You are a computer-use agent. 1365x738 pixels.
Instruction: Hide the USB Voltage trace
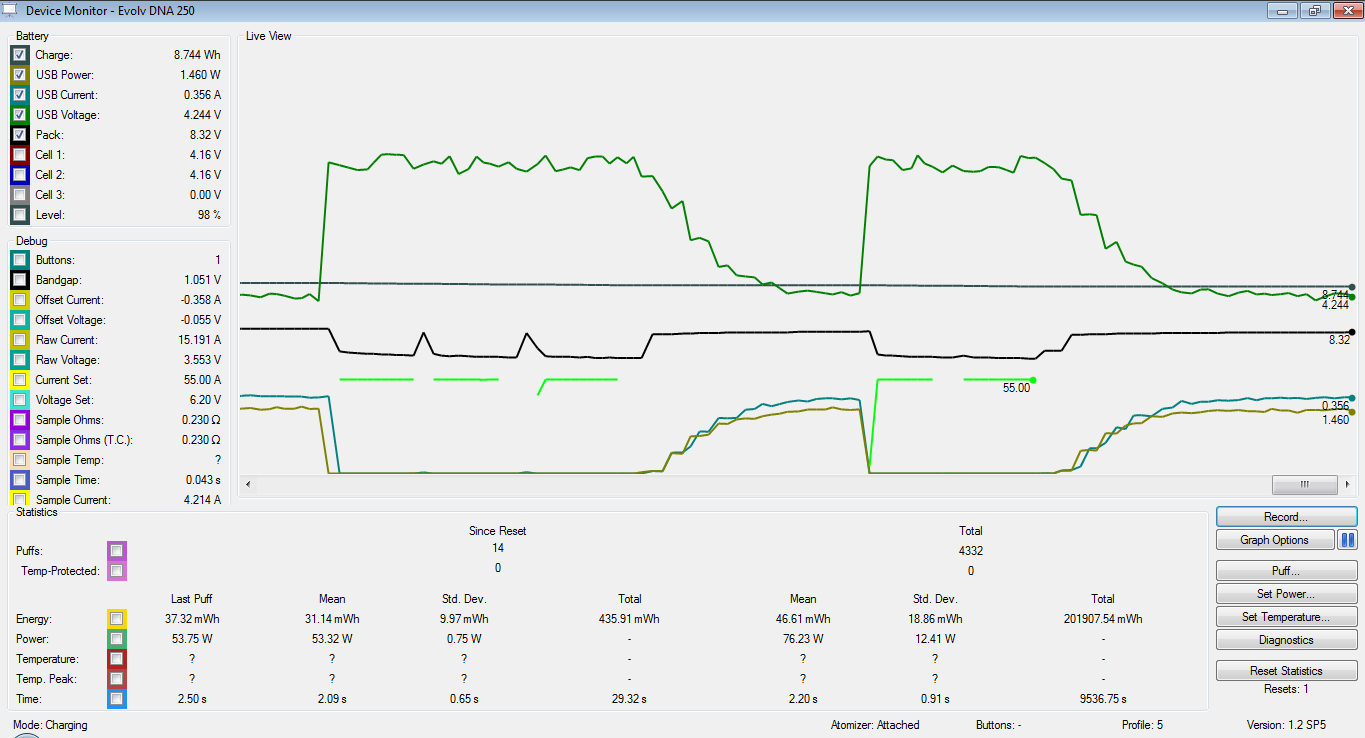click(20, 115)
